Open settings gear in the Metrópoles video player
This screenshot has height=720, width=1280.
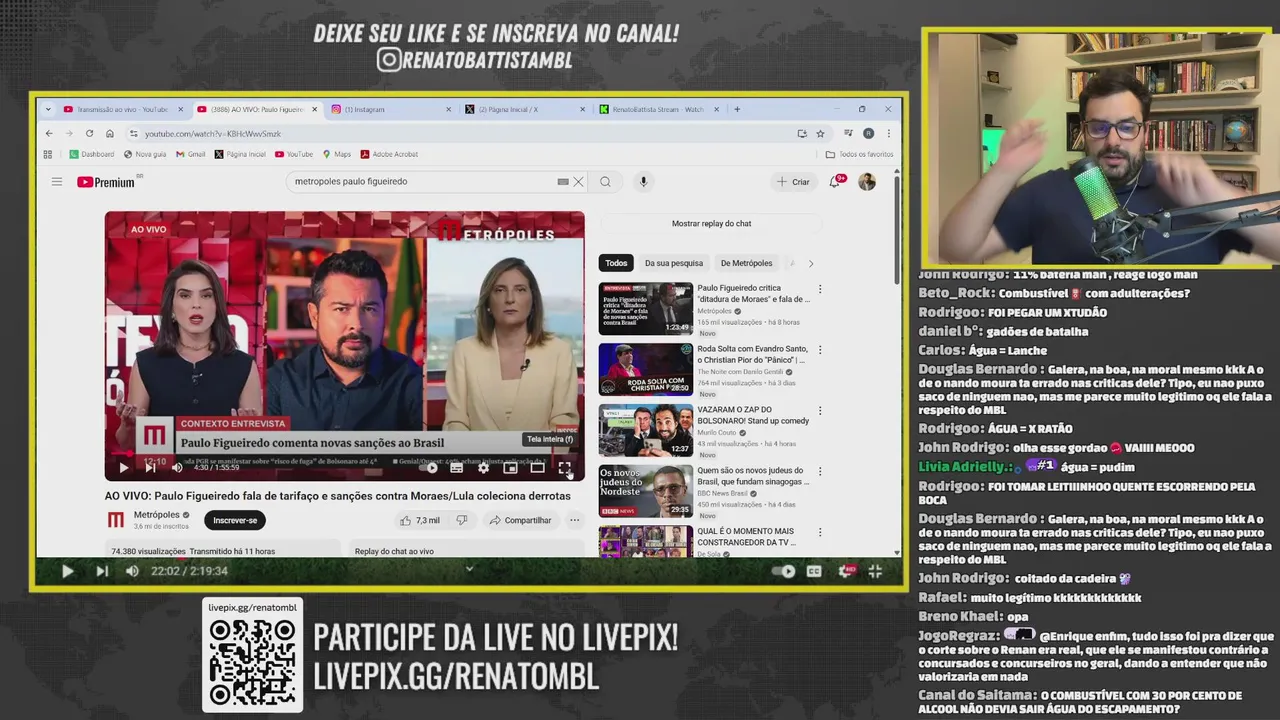tap(484, 467)
